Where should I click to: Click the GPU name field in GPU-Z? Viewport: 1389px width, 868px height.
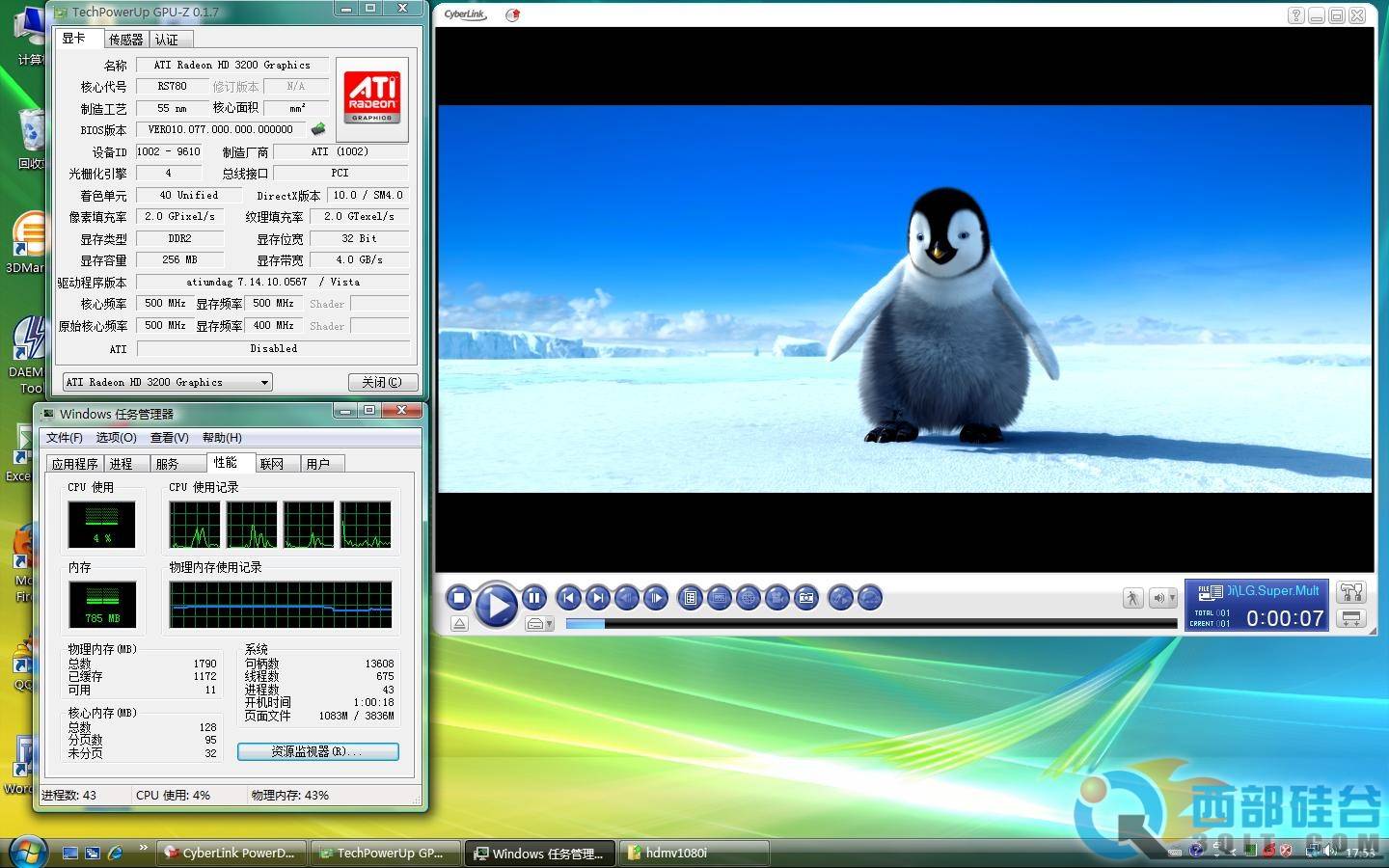coord(232,66)
